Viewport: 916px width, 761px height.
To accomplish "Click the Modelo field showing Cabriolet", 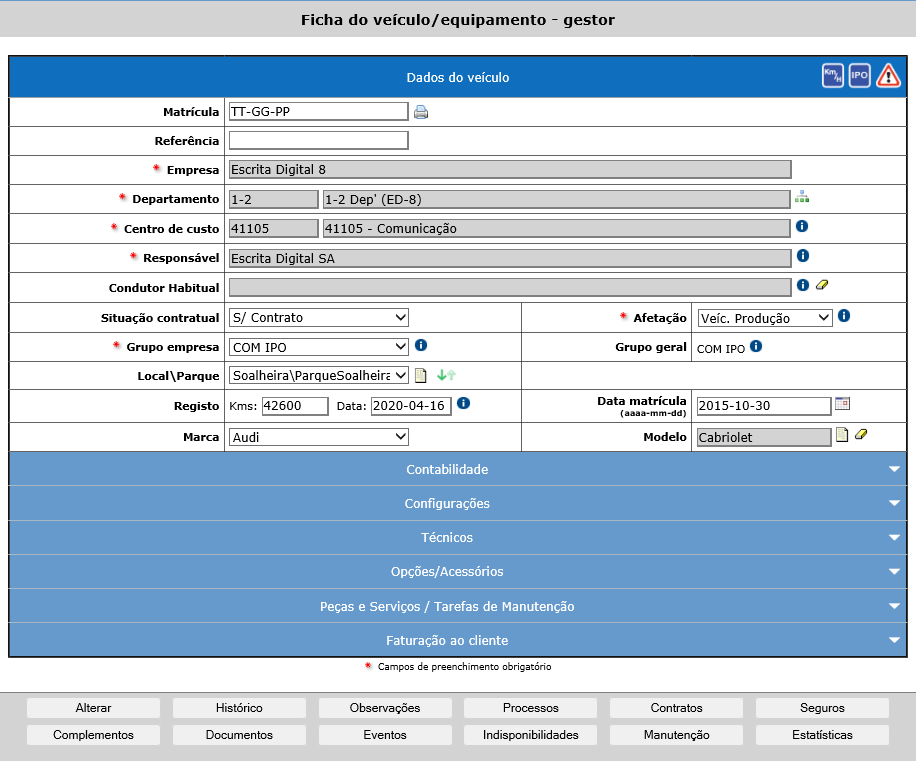I will [x=764, y=437].
